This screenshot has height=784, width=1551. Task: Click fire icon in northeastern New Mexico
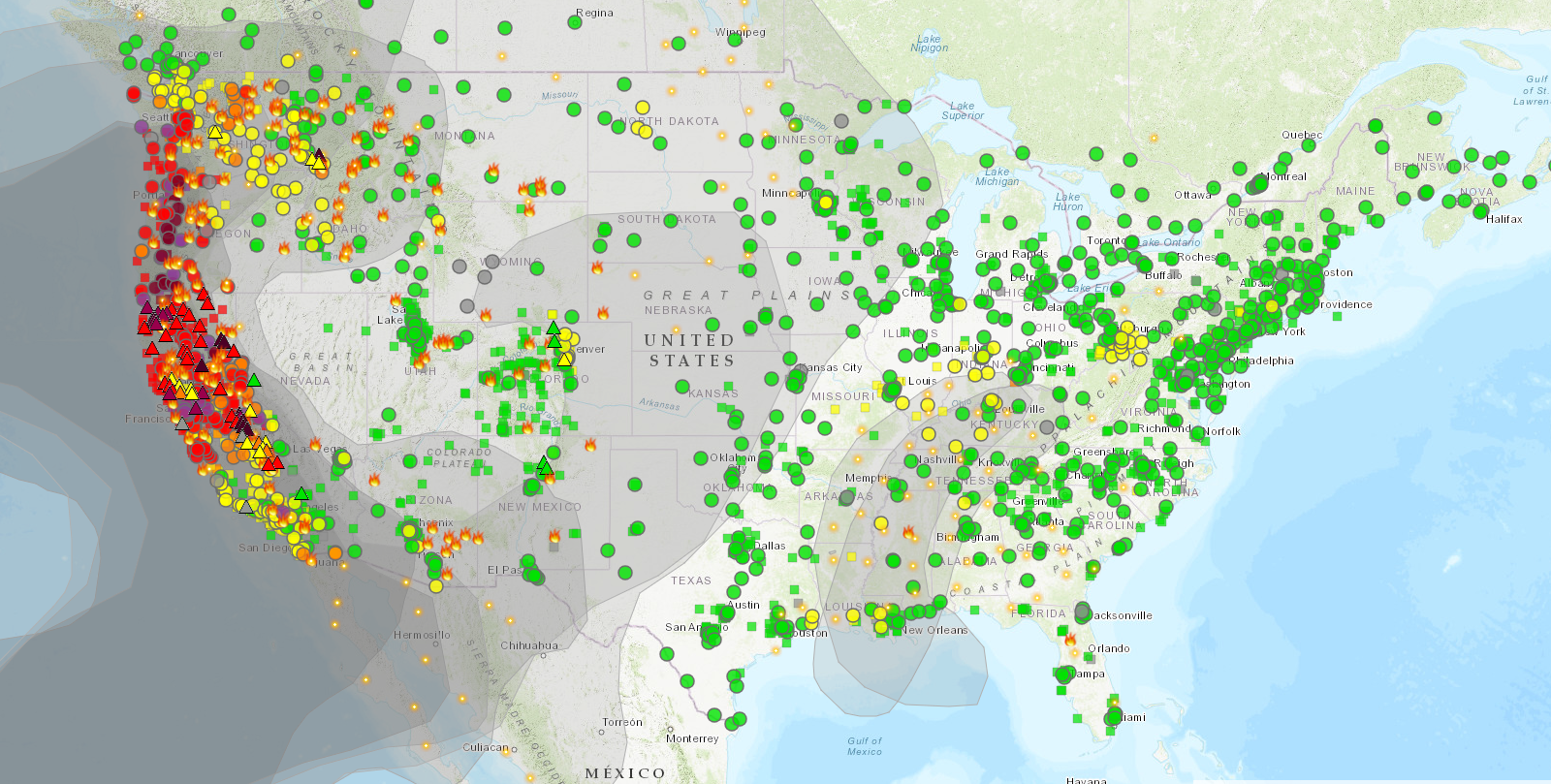[589, 445]
